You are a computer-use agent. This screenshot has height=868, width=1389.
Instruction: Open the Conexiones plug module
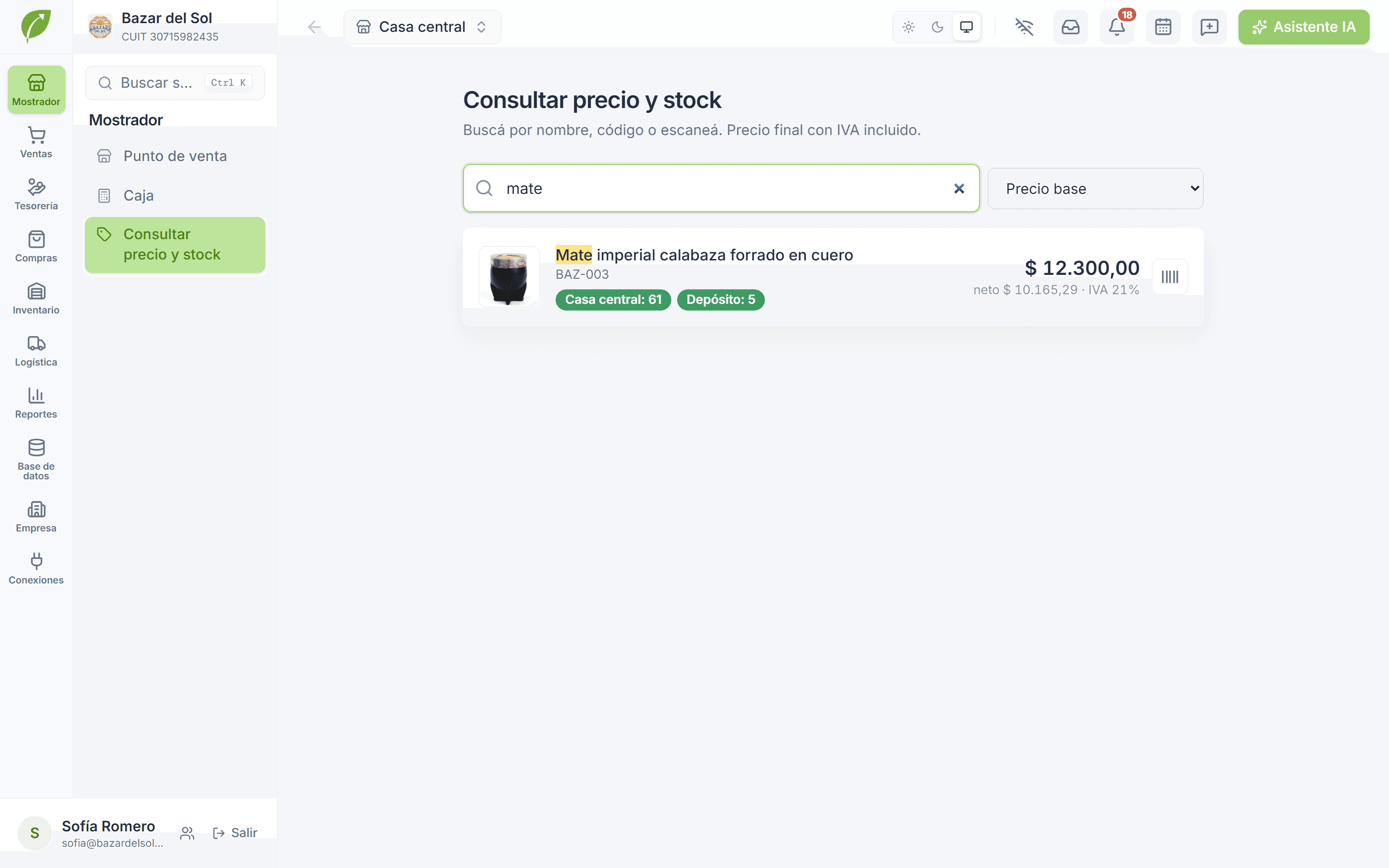pos(36,569)
